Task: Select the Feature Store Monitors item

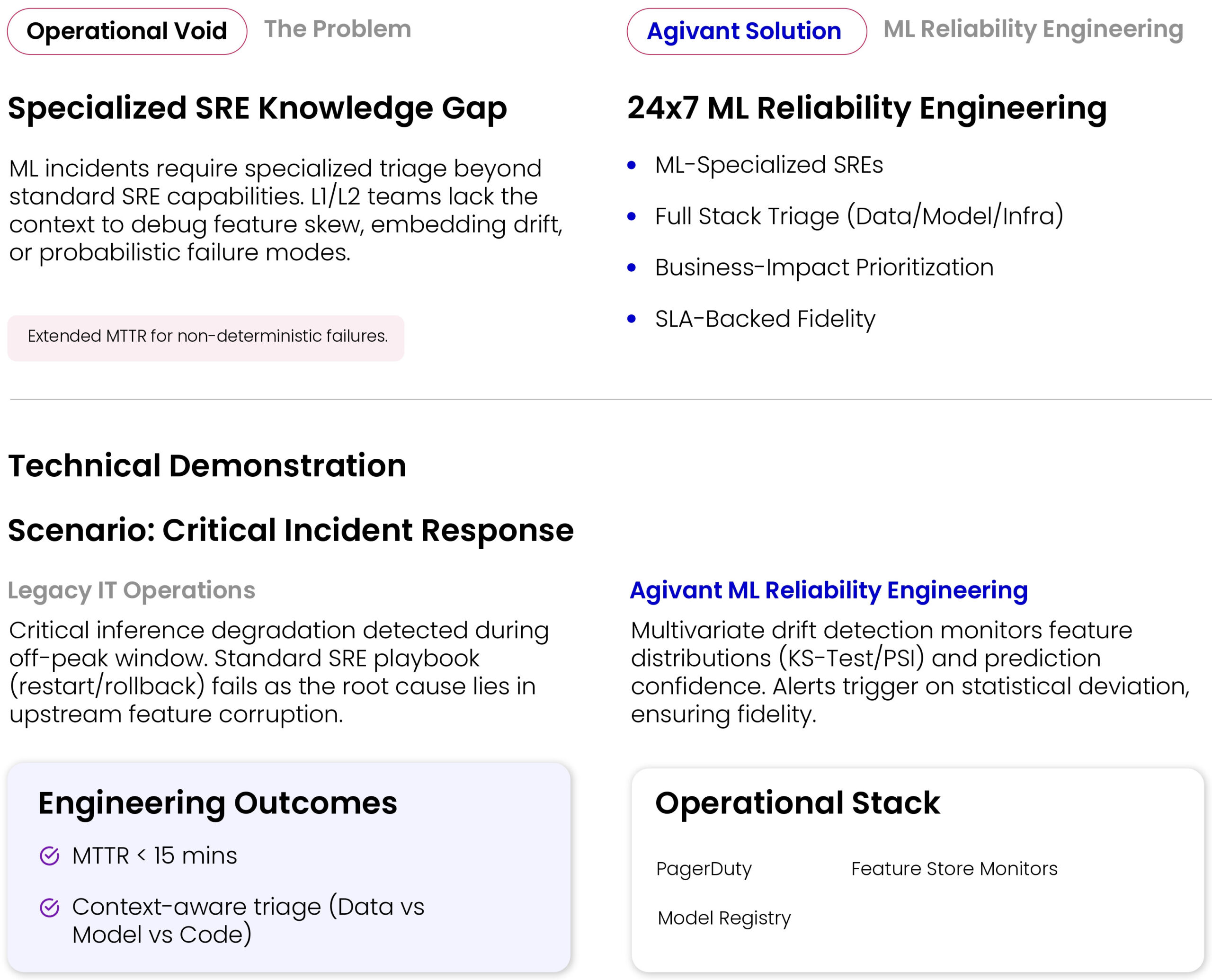Action: [x=954, y=869]
